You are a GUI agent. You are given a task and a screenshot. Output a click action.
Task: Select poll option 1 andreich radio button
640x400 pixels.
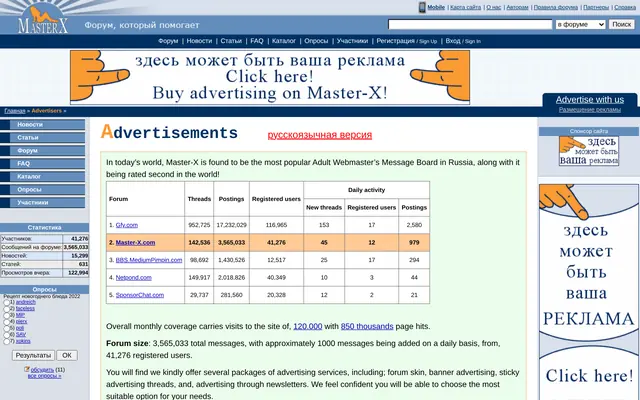[7, 302]
